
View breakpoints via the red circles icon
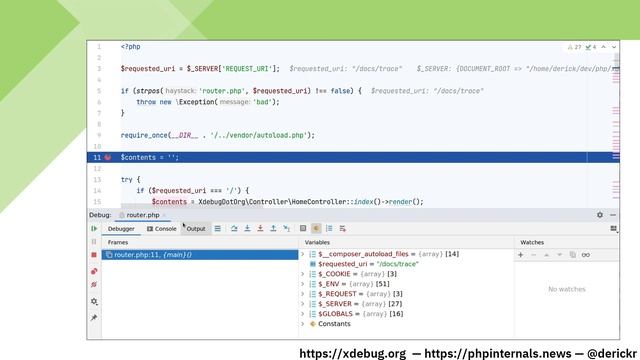click(x=94, y=271)
